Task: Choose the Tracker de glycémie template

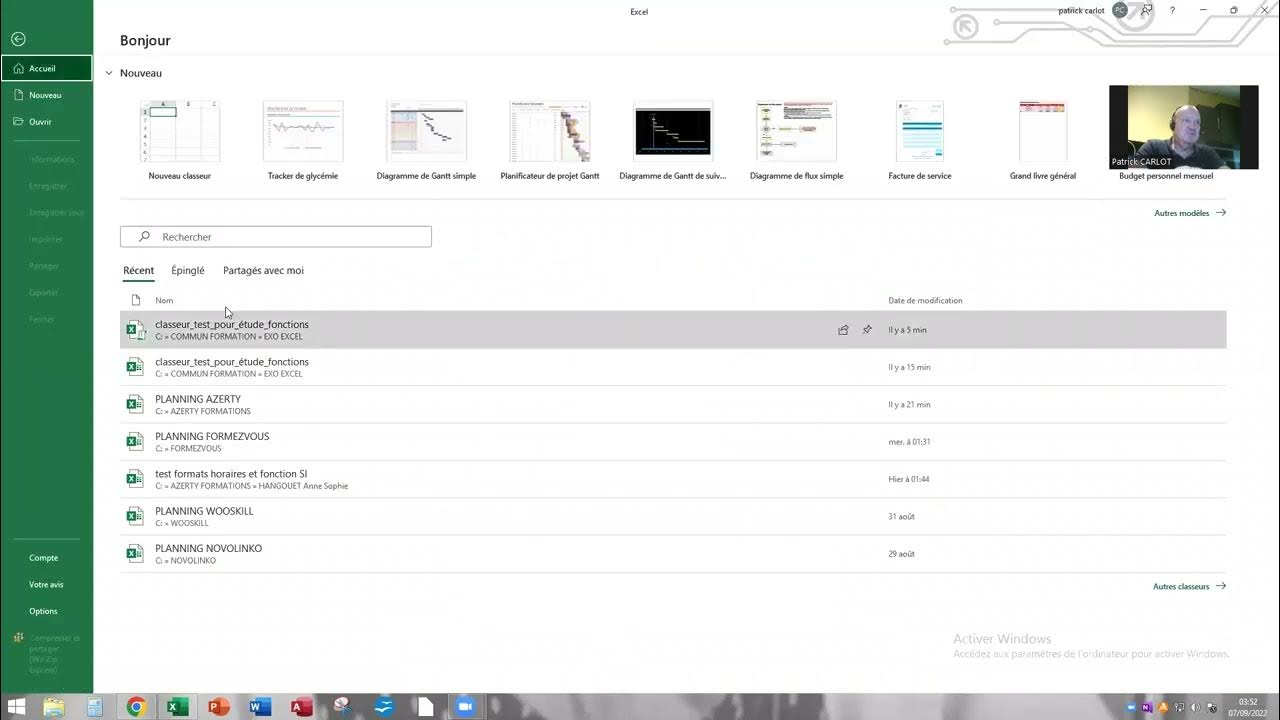Action: tap(303, 140)
